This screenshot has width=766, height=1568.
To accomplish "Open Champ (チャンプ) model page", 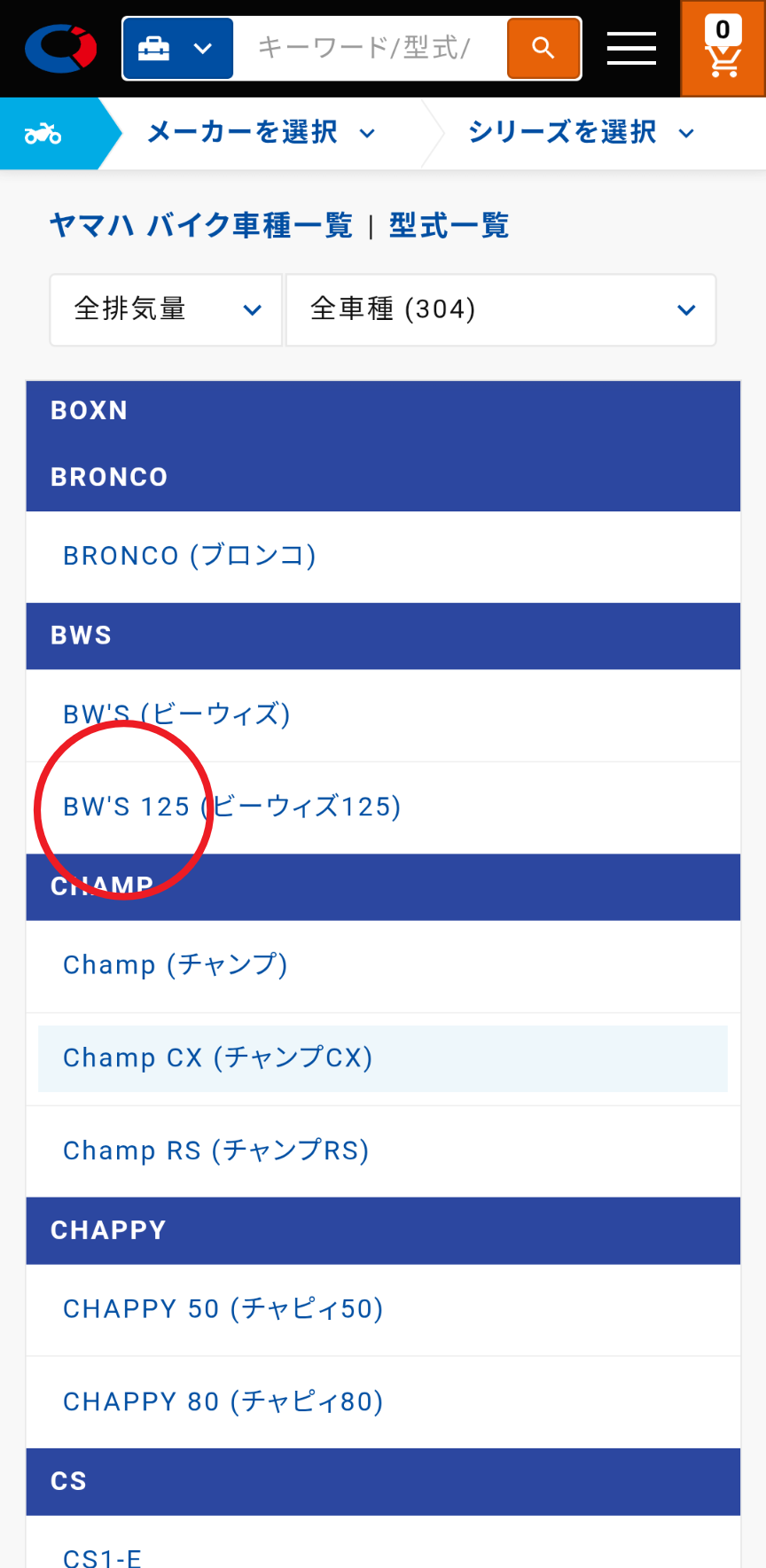I will 176,964.
